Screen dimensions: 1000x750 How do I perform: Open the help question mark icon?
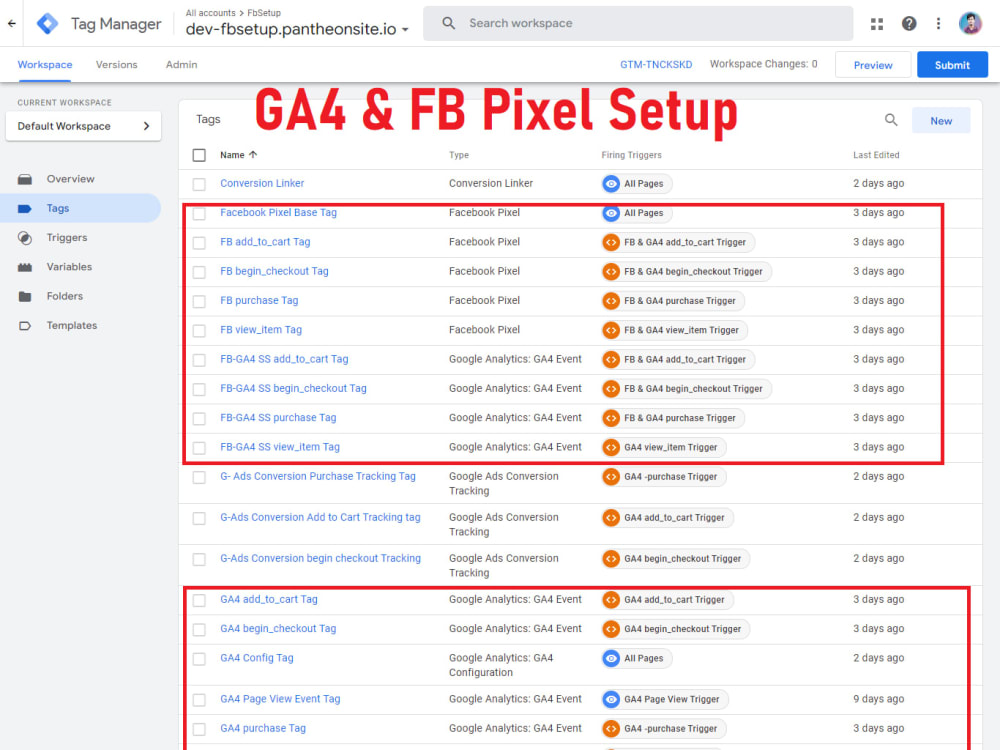tap(909, 24)
